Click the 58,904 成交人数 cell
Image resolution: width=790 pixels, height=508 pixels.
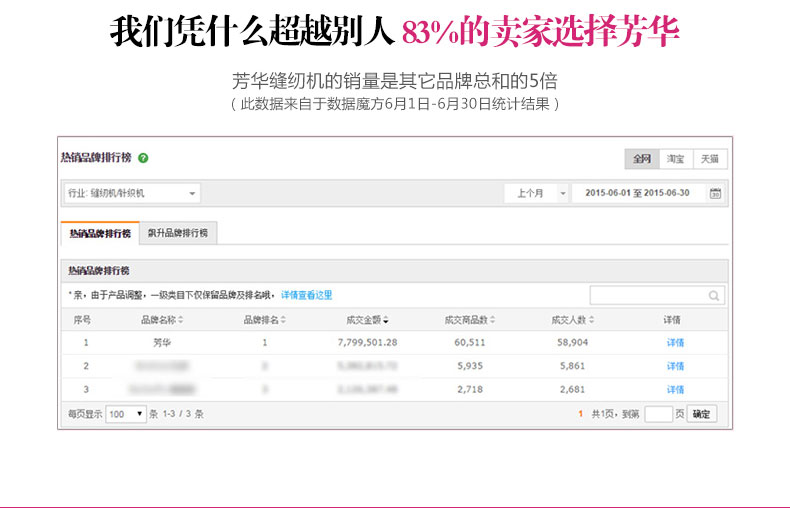pos(572,343)
